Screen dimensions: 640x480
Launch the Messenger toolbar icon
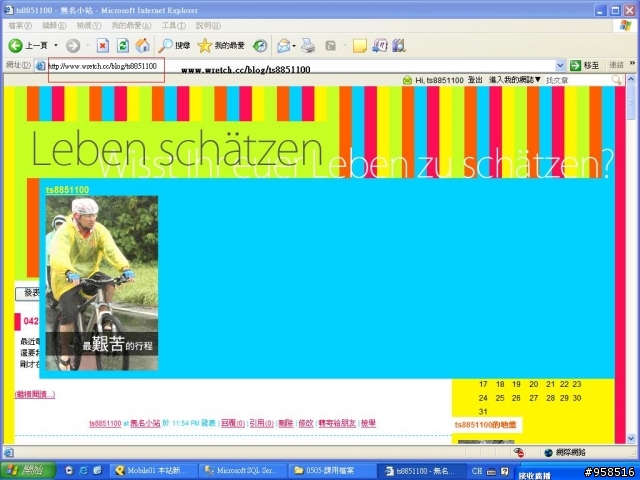tap(380, 45)
